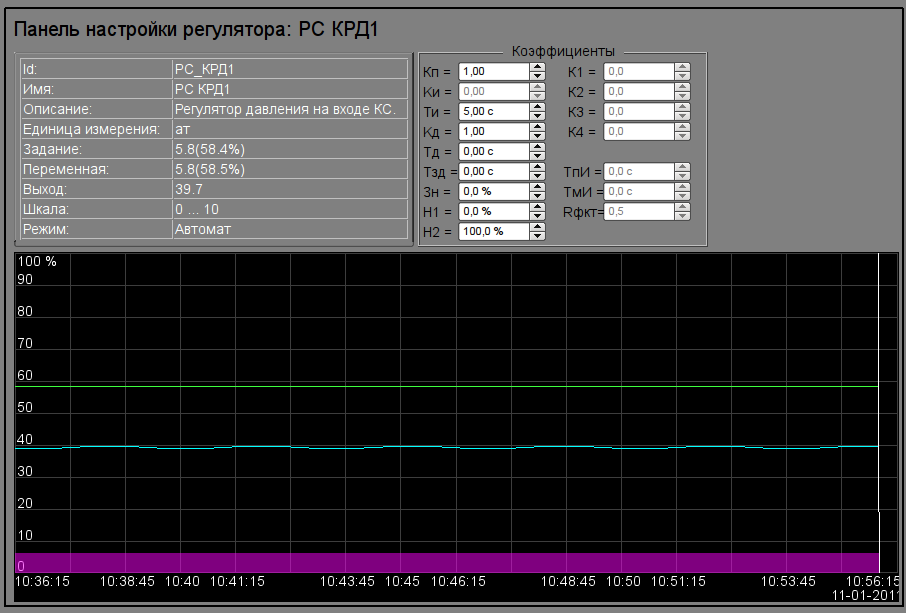
Task: Increase Кп value with up arrow
Action: (537, 67)
